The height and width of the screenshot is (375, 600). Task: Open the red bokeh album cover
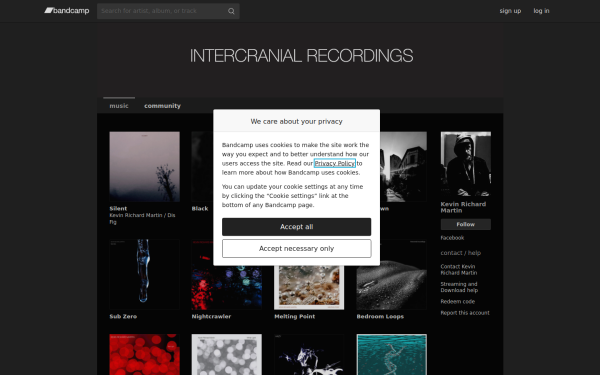[144, 354]
